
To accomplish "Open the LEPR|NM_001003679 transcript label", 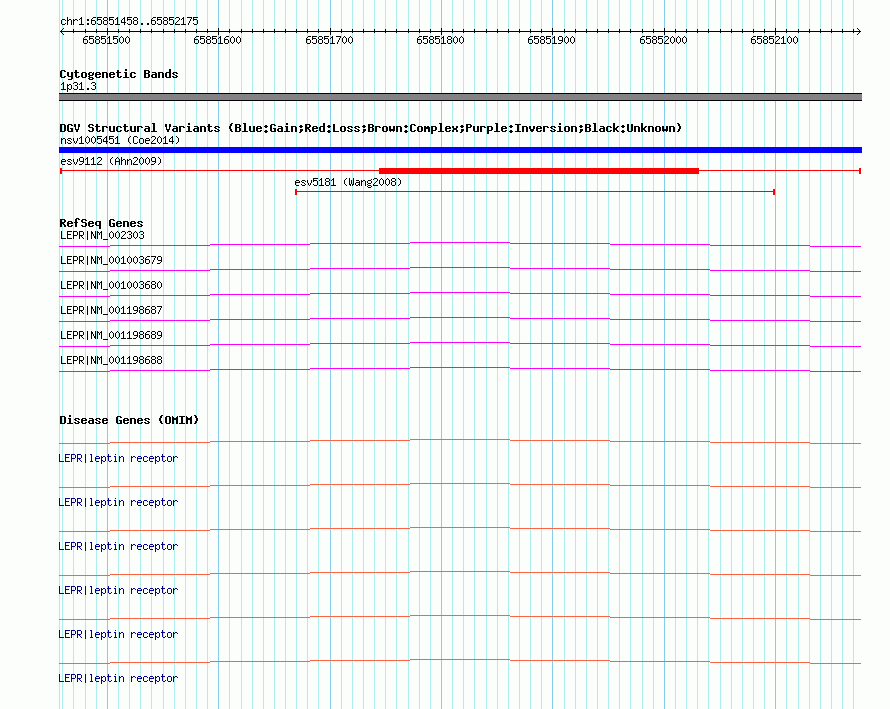I will click(111, 260).
